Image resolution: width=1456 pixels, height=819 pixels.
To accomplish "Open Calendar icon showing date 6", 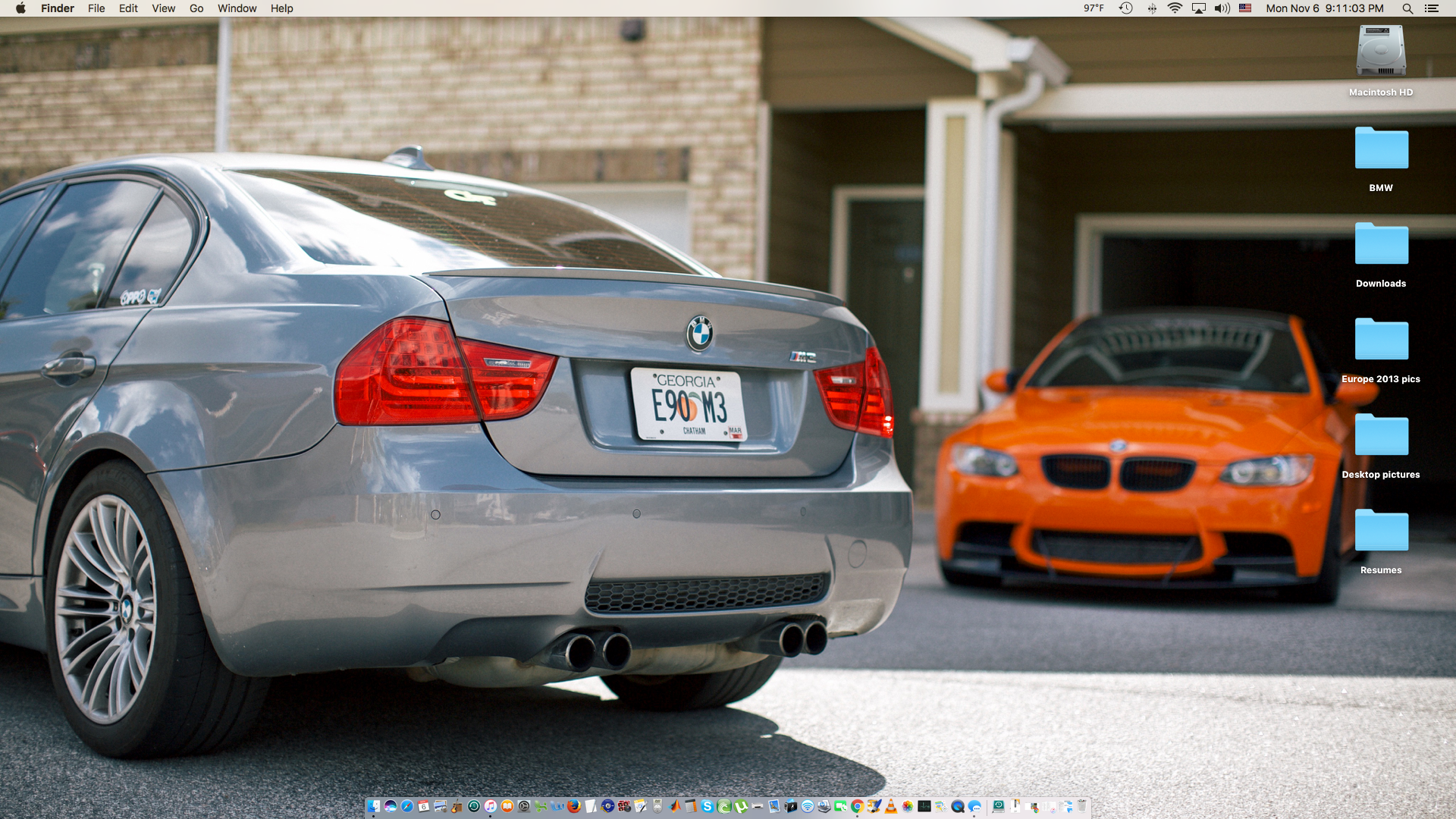I will point(424,806).
